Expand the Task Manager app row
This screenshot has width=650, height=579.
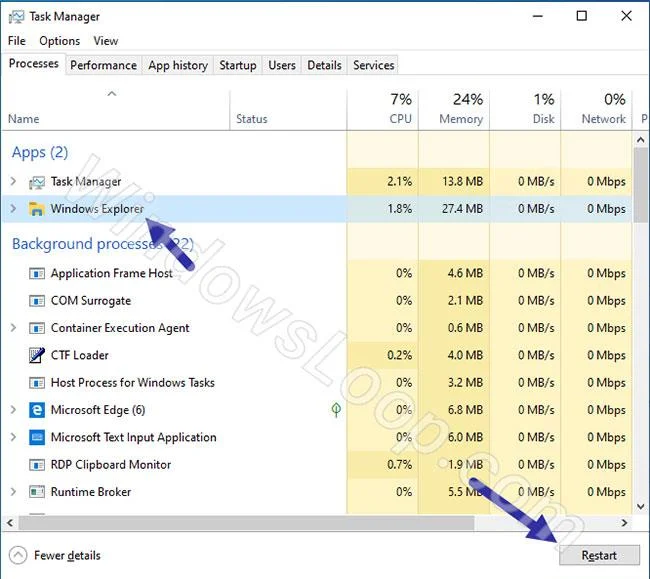pyautogui.click(x=13, y=182)
